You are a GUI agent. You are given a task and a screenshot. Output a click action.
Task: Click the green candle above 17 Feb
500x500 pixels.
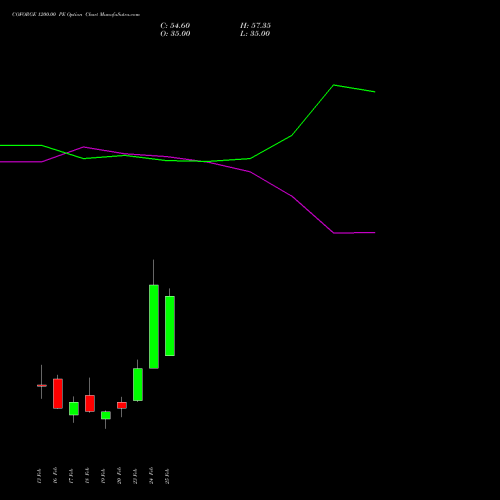pos(74,408)
